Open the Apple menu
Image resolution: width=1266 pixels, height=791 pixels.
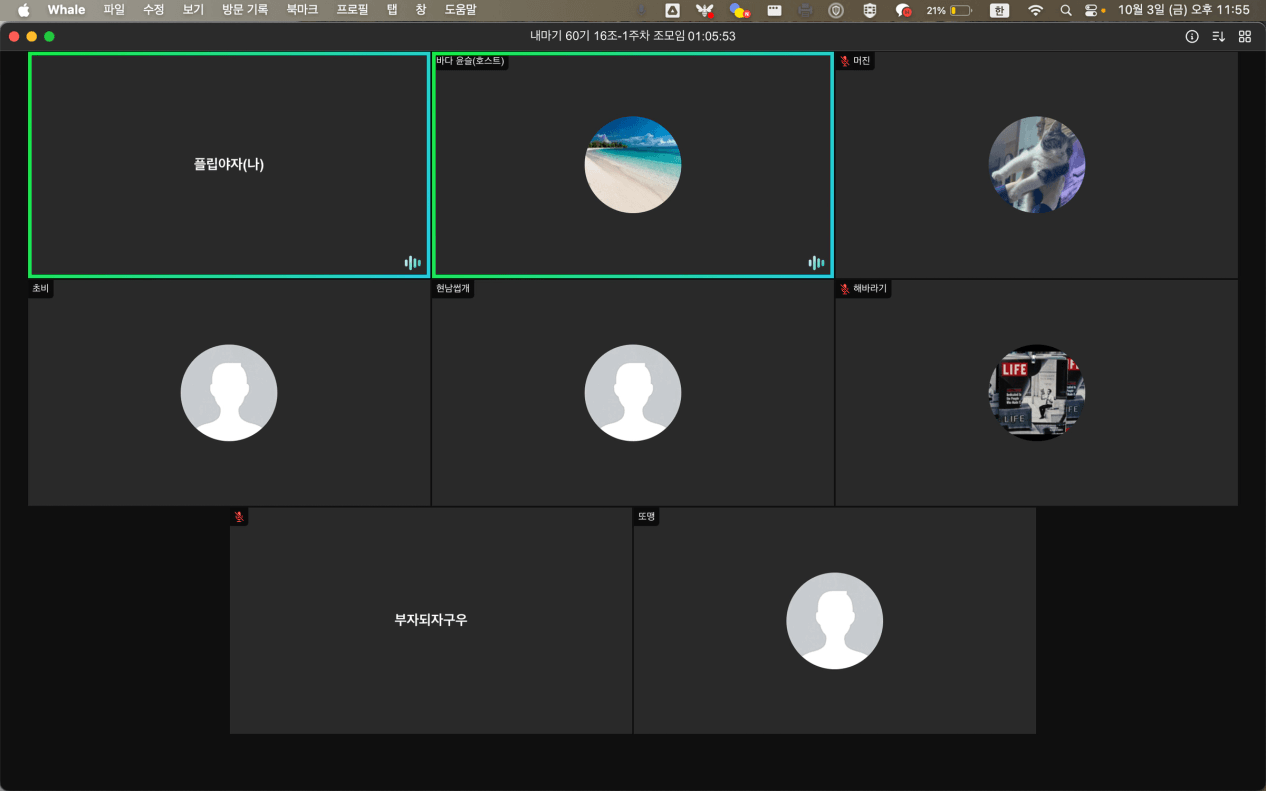pyautogui.click(x=23, y=10)
